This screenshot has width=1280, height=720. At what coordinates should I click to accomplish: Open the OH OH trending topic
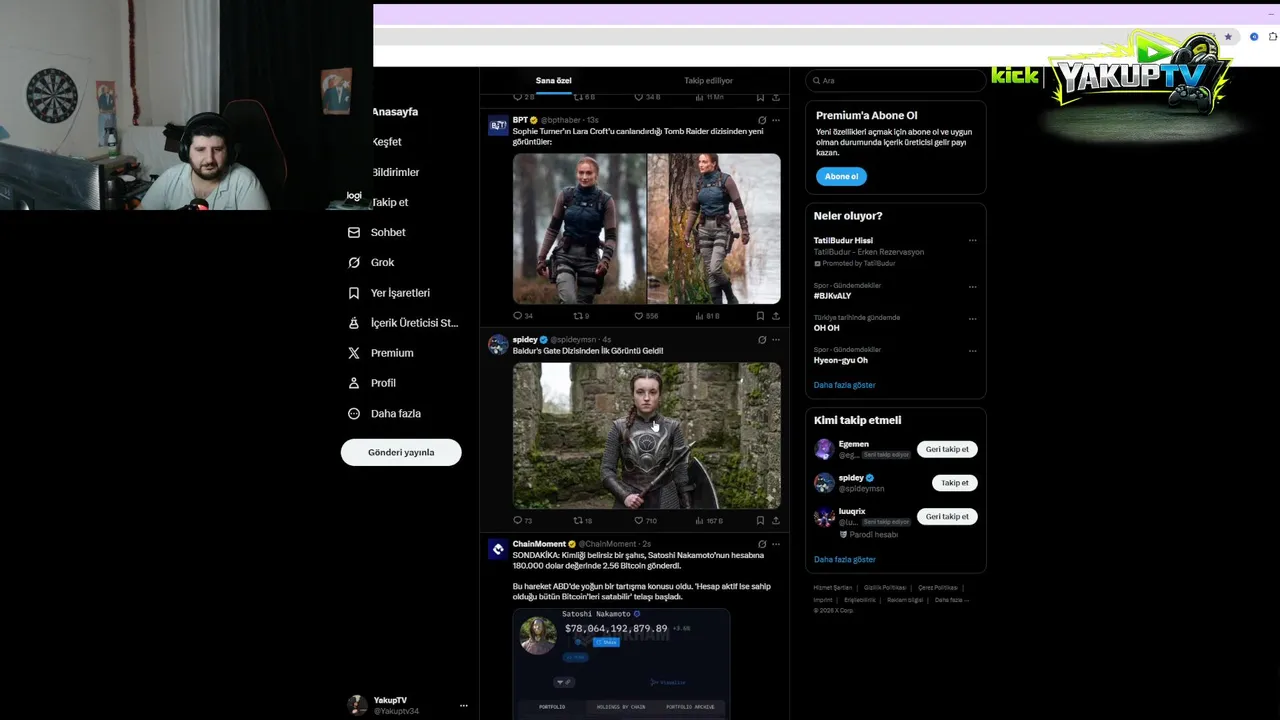(x=827, y=328)
